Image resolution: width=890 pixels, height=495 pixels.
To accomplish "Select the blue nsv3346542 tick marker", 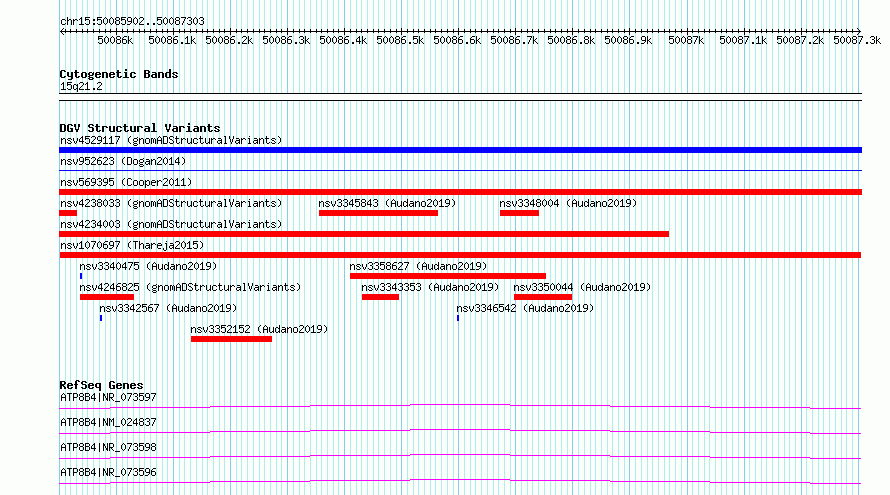I will [457, 318].
